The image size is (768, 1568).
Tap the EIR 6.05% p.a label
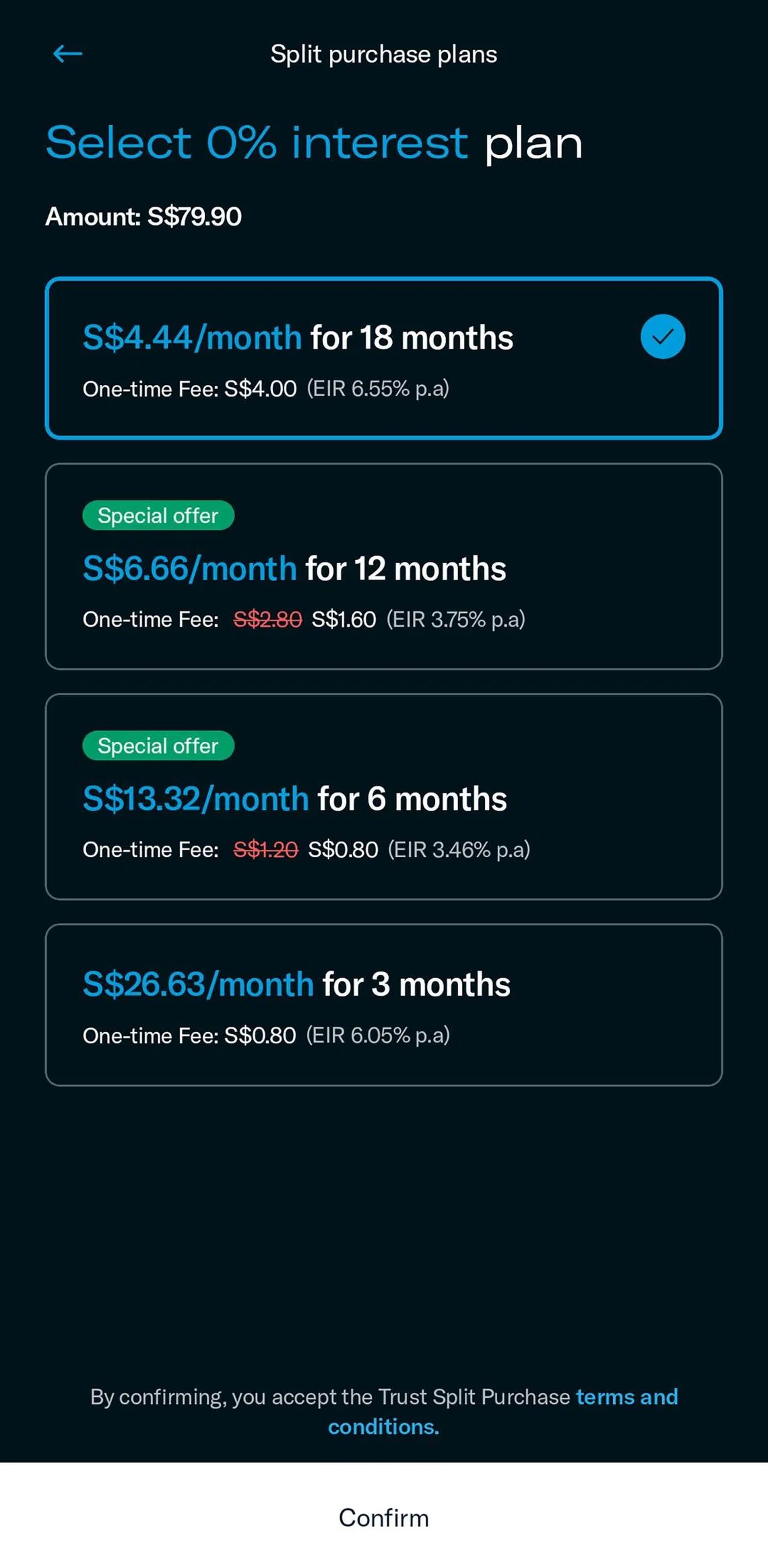coord(378,1035)
